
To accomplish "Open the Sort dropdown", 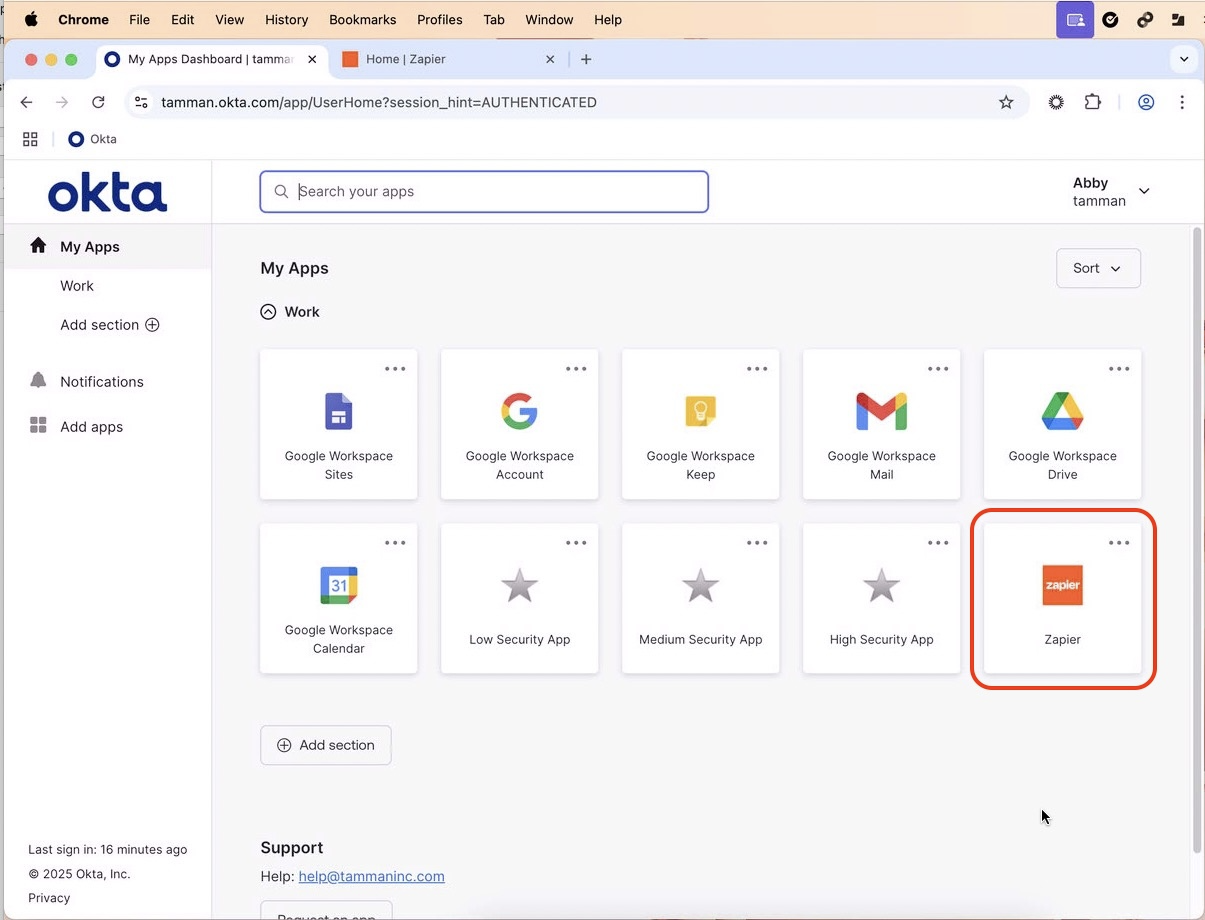I will coord(1098,268).
